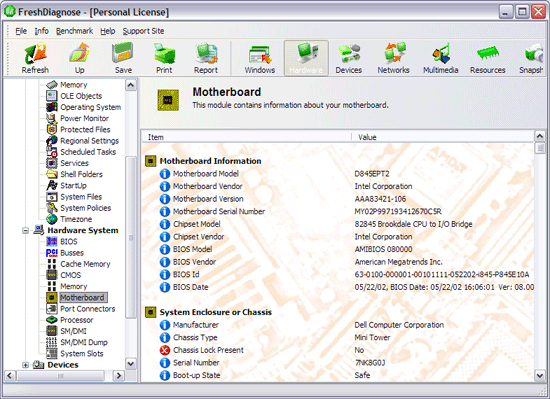Screen dimensions: 550x399
Task: Click the Hardware System tree label
Action: click(x=83, y=230)
